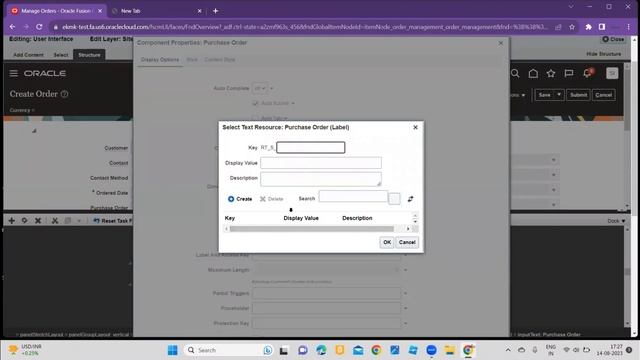The image size is (640, 360).
Task: Sort by the Display Value column header
Action: 301,218
